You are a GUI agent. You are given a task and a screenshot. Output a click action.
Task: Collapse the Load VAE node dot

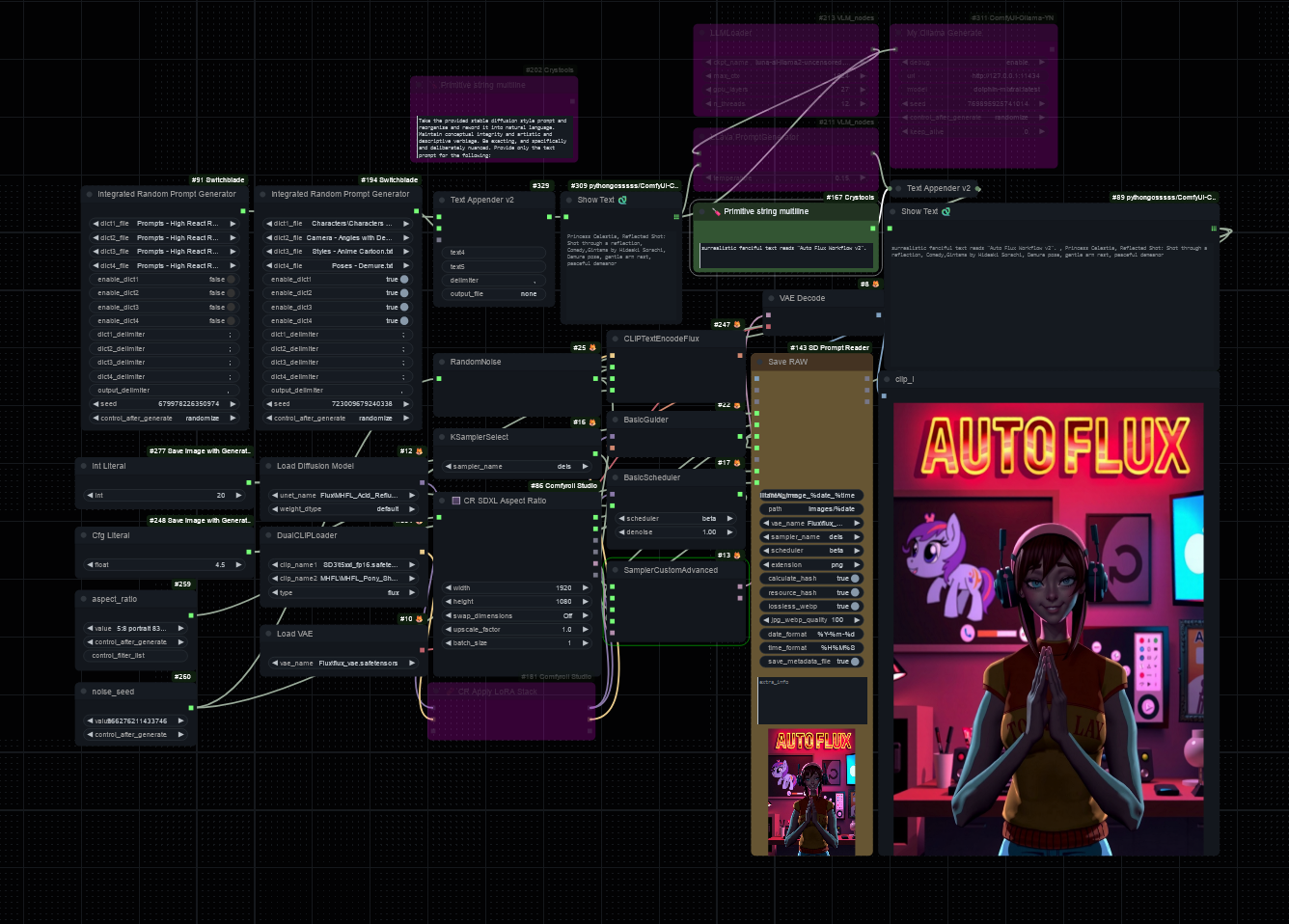268,634
